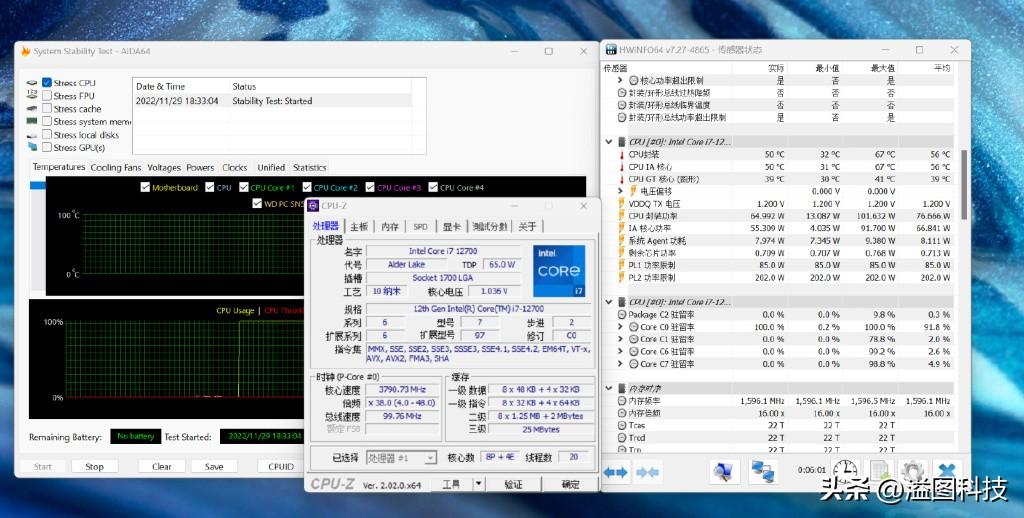The height and width of the screenshot is (518, 1024).
Task: Reset the elapsed timer with the clock icon
Action: [845, 470]
